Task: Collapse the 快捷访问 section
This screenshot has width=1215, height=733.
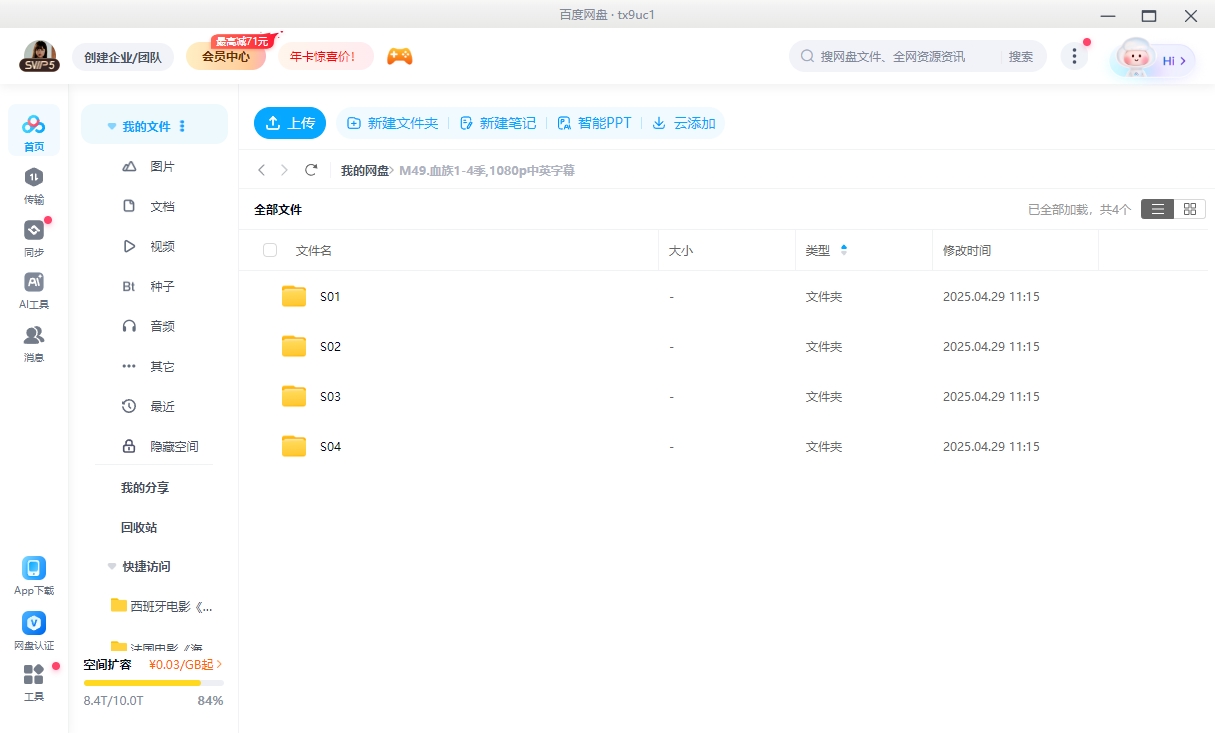Action: click(112, 566)
